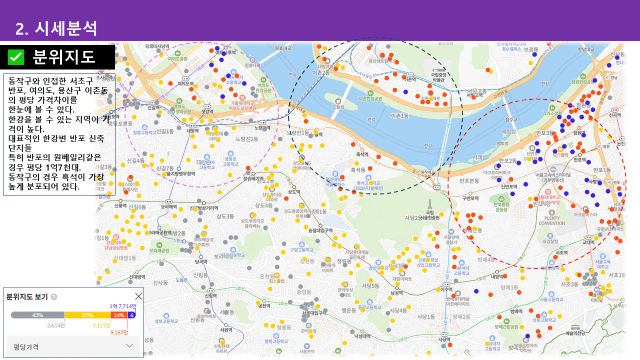Viewport: 640px width, 360px height.
Task: Click the 노량진2동 map label
Action: pyautogui.click(x=246, y=139)
